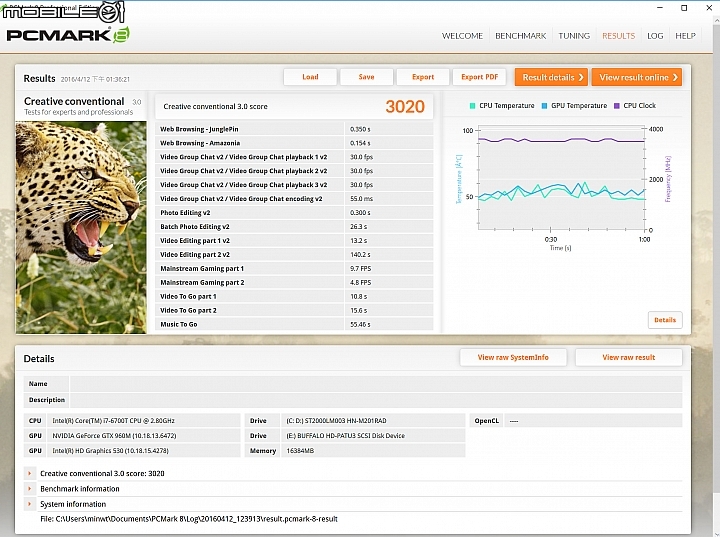Screen dimensions: 720x537
Task: Go to the LOG tab
Action: pyautogui.click(x=655, y=36)
